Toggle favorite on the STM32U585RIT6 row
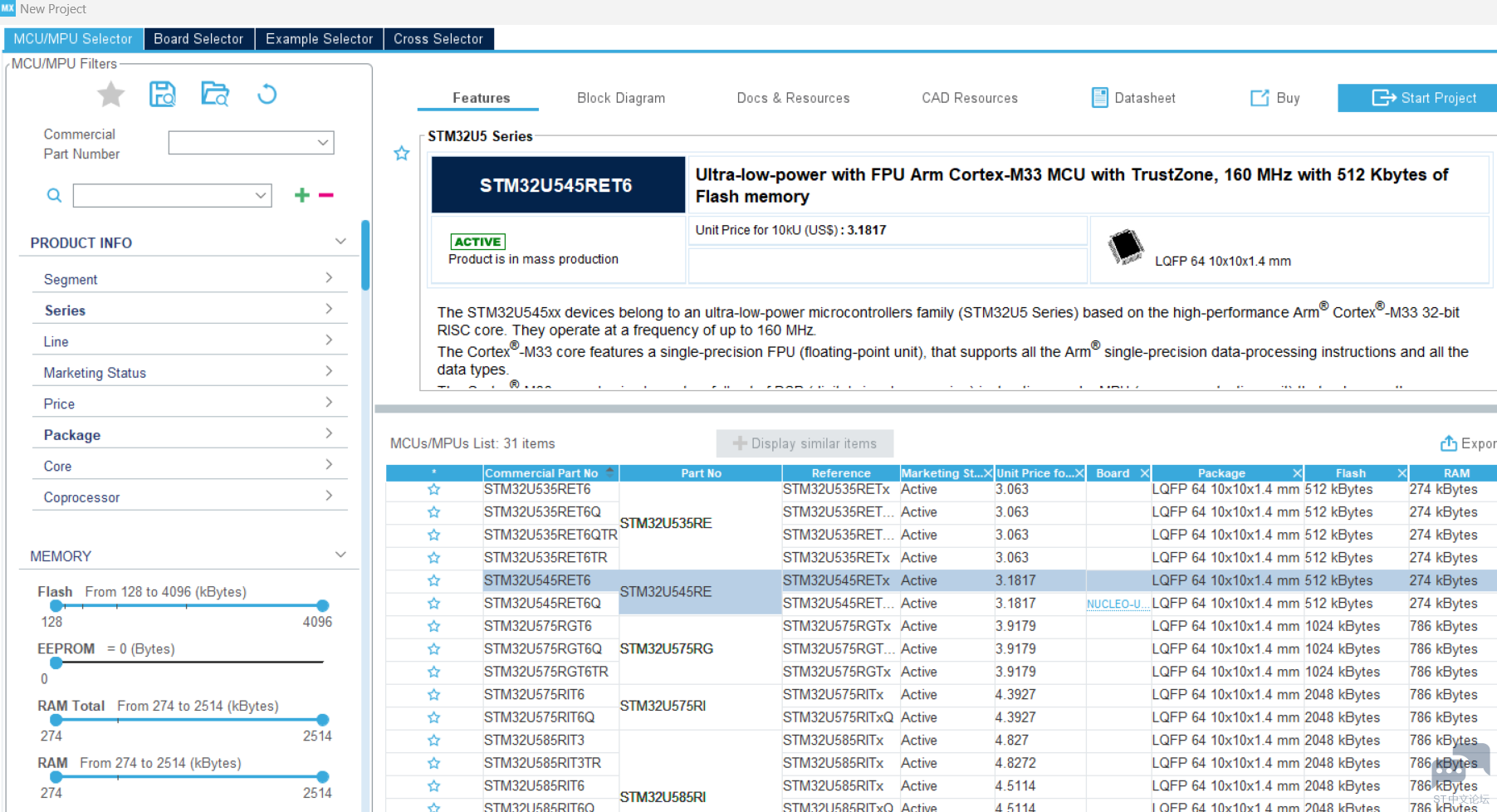 coord(433,786)
